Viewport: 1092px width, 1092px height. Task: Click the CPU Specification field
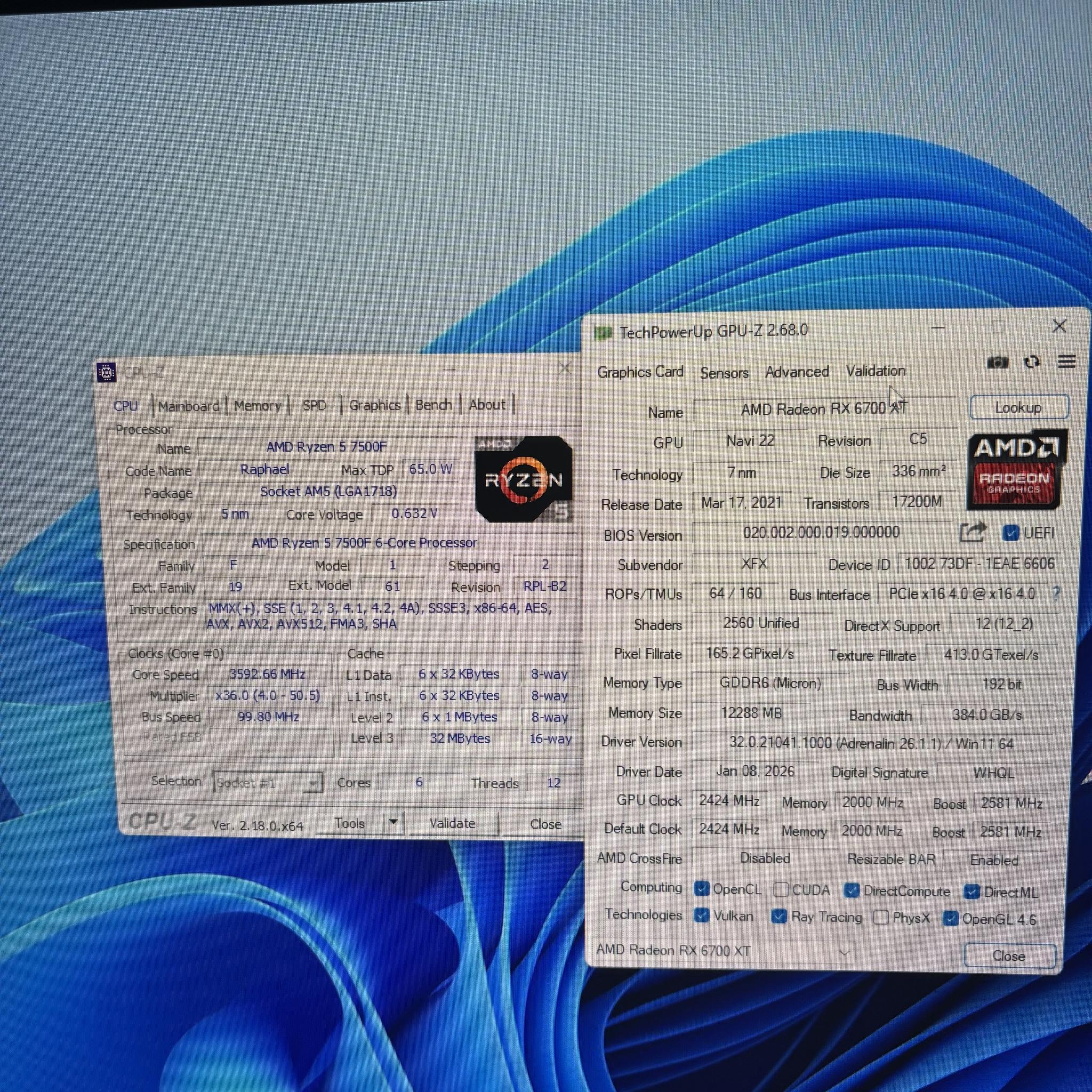pyautogui.click(x=389, y=543)
